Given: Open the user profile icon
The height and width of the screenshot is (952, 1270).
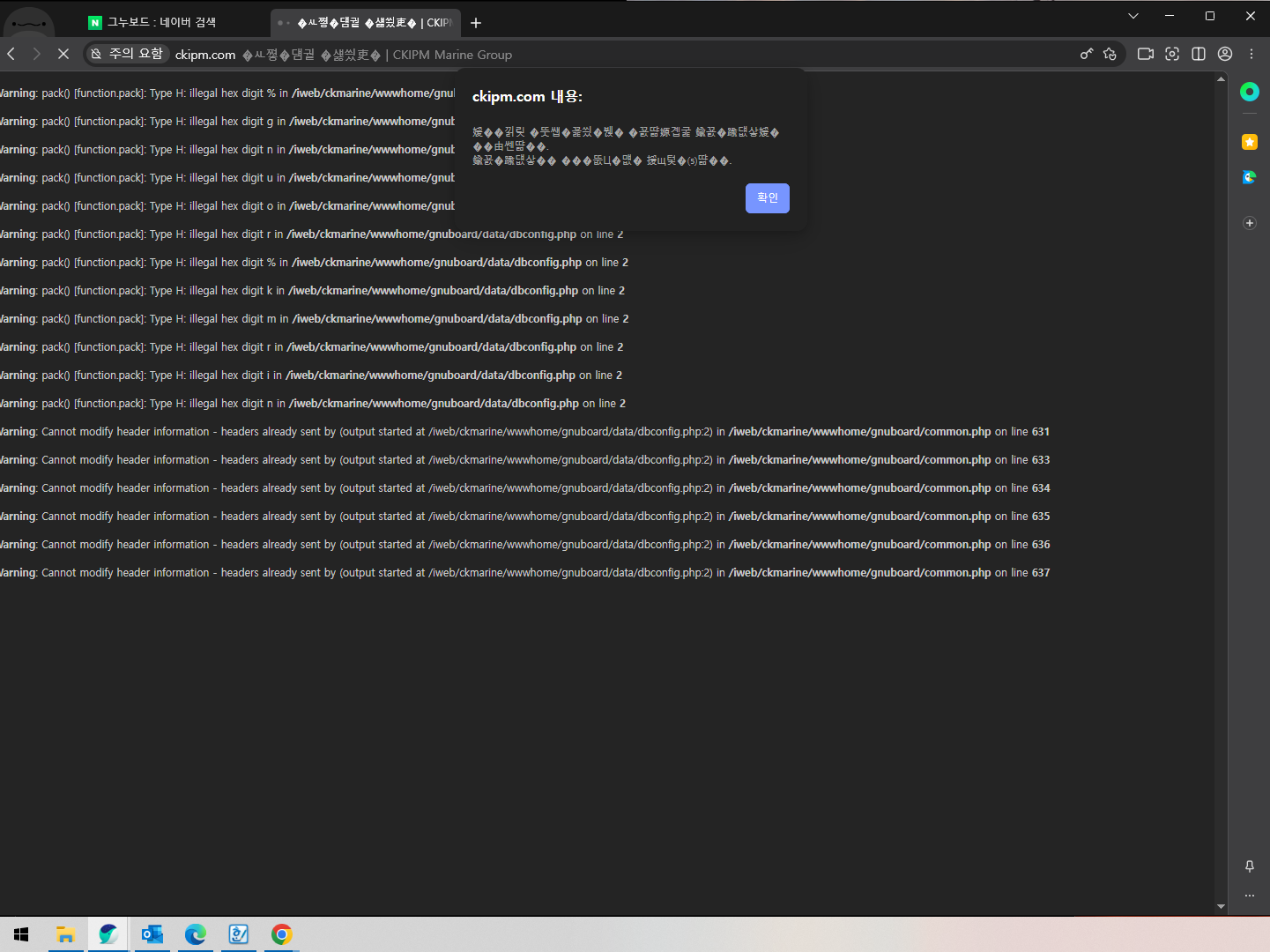Looking at the screenshot, I should (x=1224, y=55).
